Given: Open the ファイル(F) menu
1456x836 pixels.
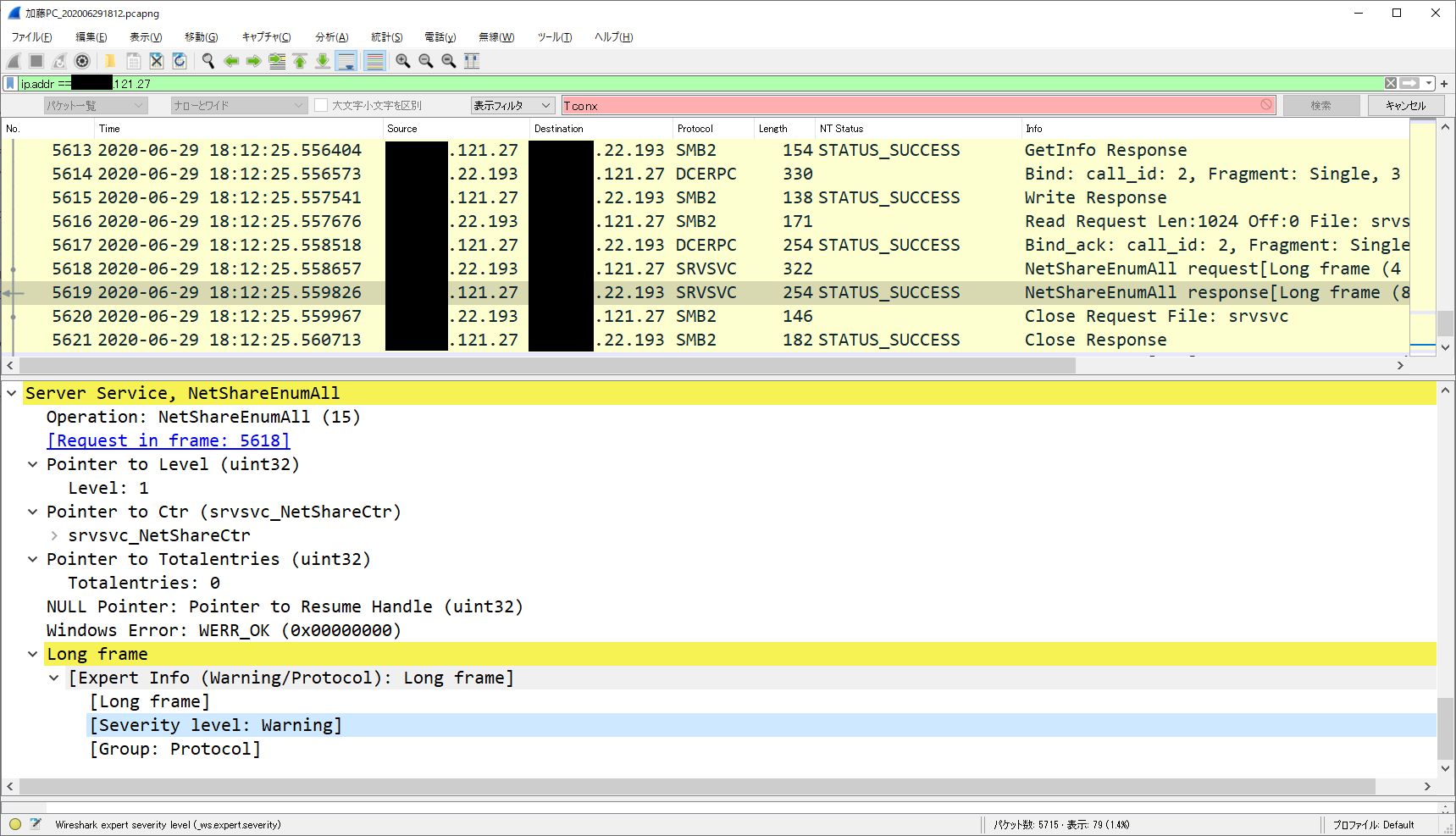Looking at the screenshot, I should click(32, 37).
